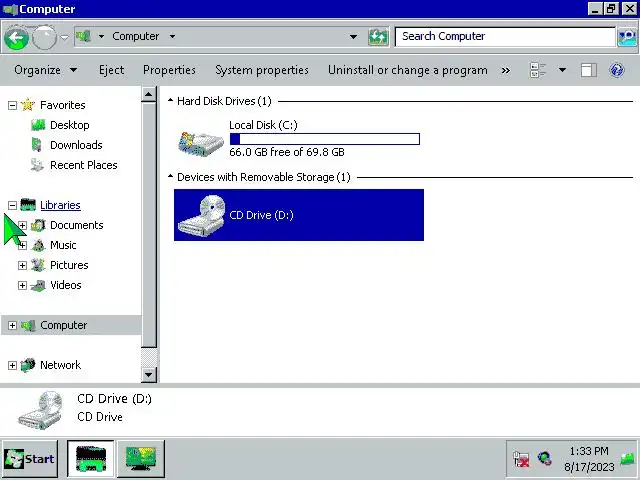
Task: Open Downloads under Favorites
Action: pos(76,145)
